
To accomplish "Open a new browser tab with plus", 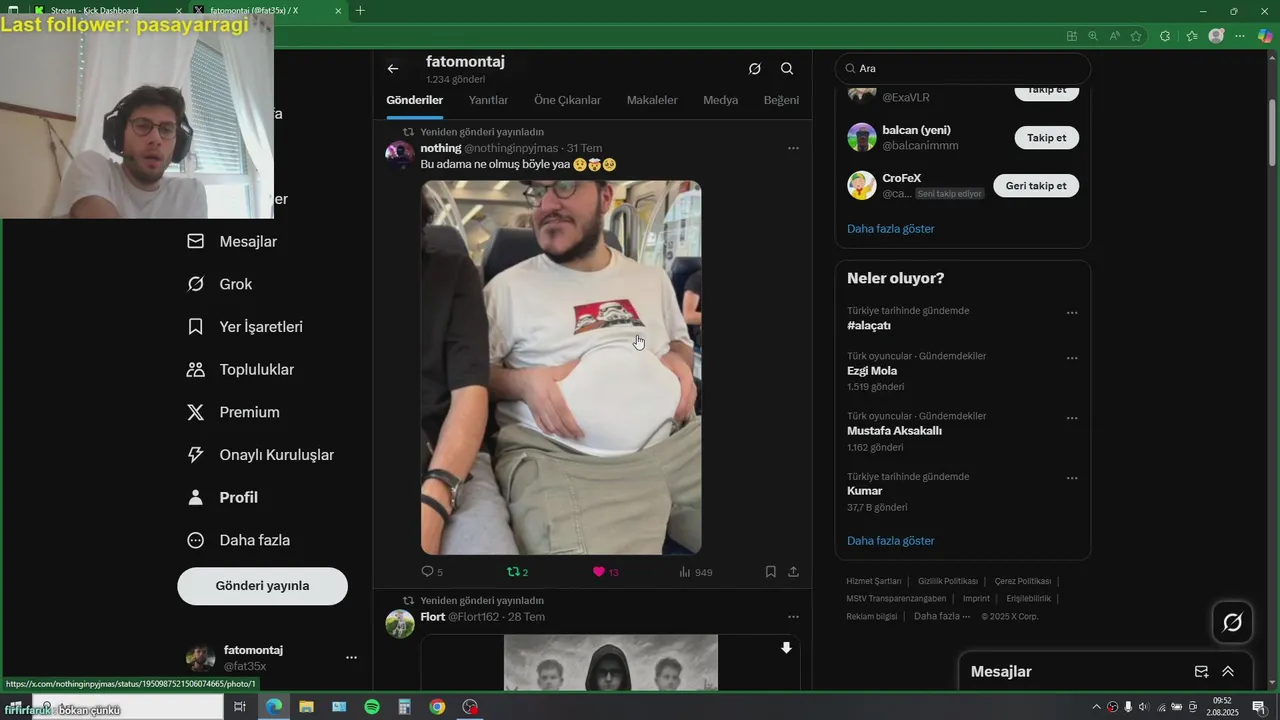I will (x=360, y=11).
